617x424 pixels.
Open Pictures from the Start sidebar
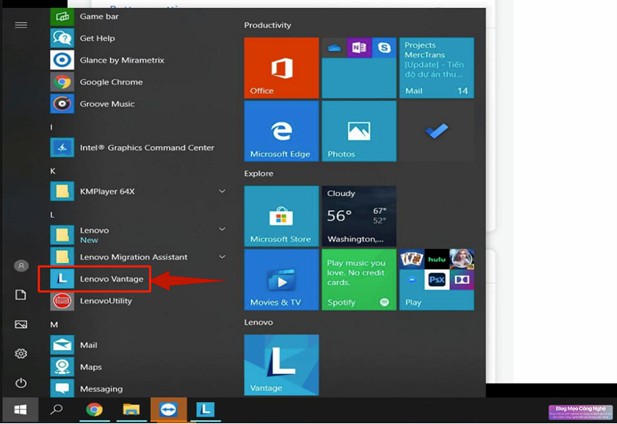point(21,324)
